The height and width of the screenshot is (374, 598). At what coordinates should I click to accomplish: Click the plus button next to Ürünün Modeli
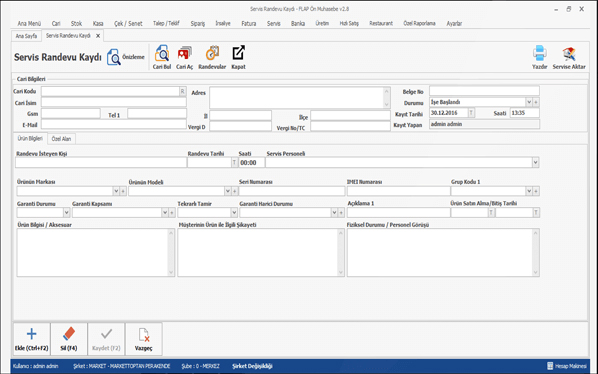click(x=235, y=191)
